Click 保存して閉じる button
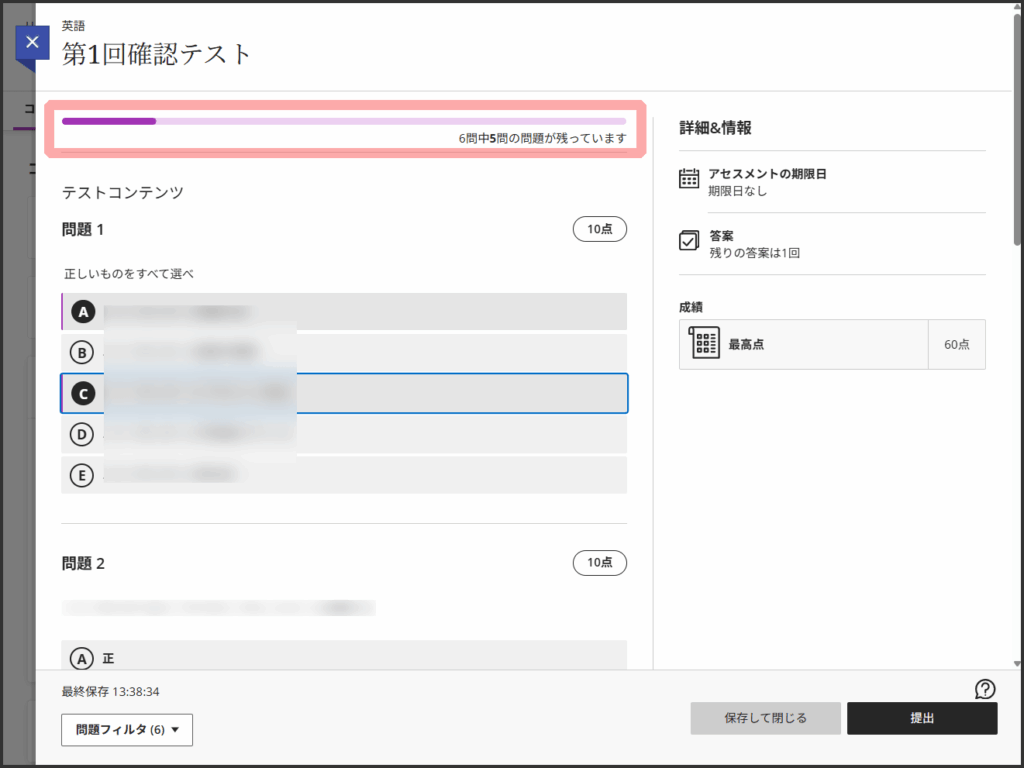 pyautogui.click(x=765, y=718)
